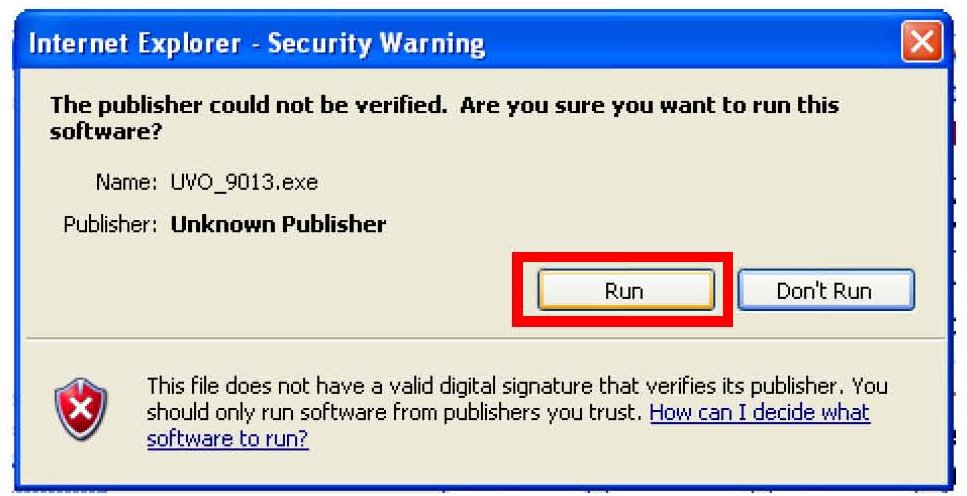Screen dimensions: 967x496
Task: Click the horizontal separator line below the buttons
Action: [x=485, y=338]
